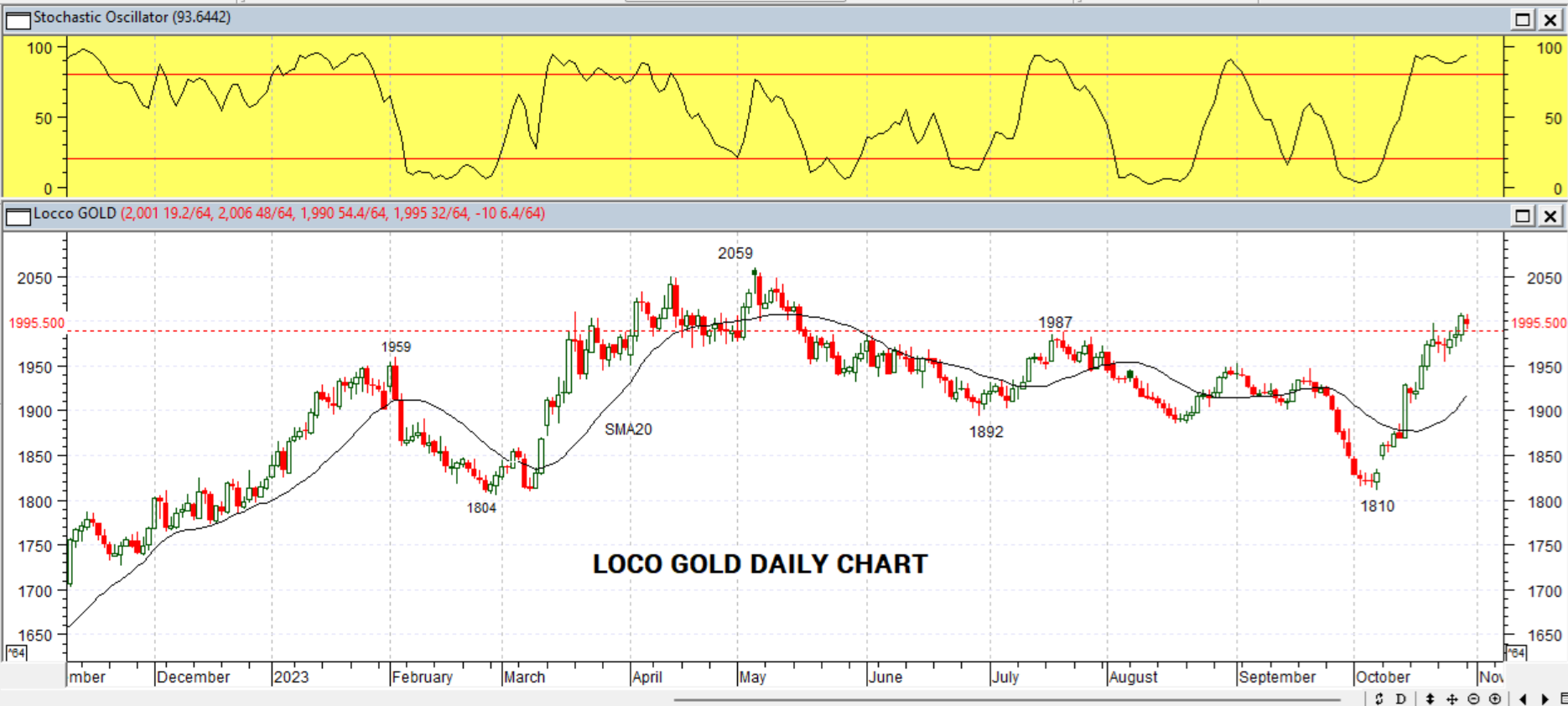Click the left-pointing triangle chart navigation arrow
This screenshot has width=1568, height=706.
(1523, 698)
